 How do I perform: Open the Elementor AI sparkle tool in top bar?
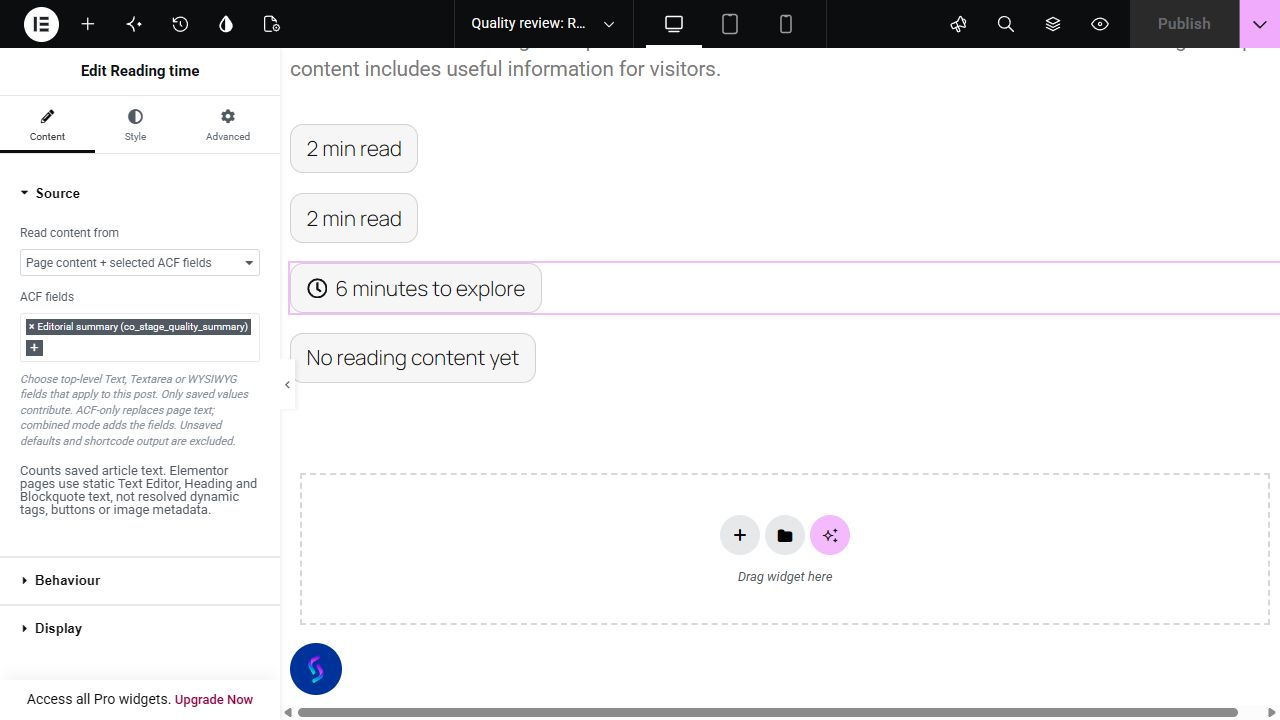tap(134, 24)
